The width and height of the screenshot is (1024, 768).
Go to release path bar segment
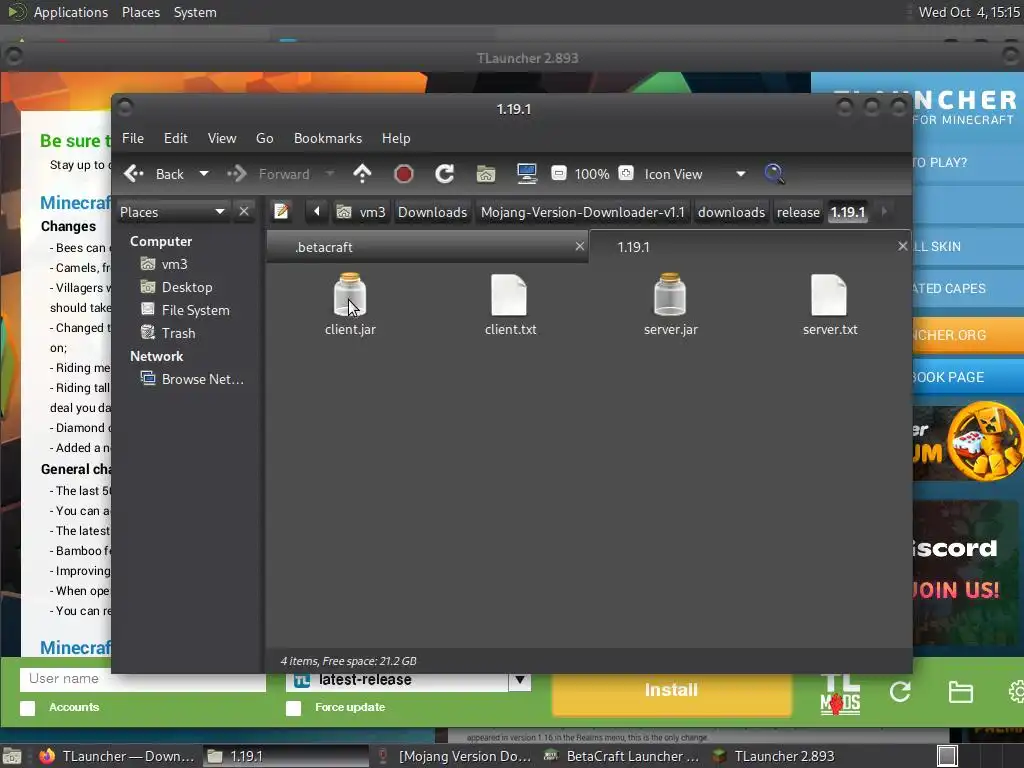(x=798, y=212)
